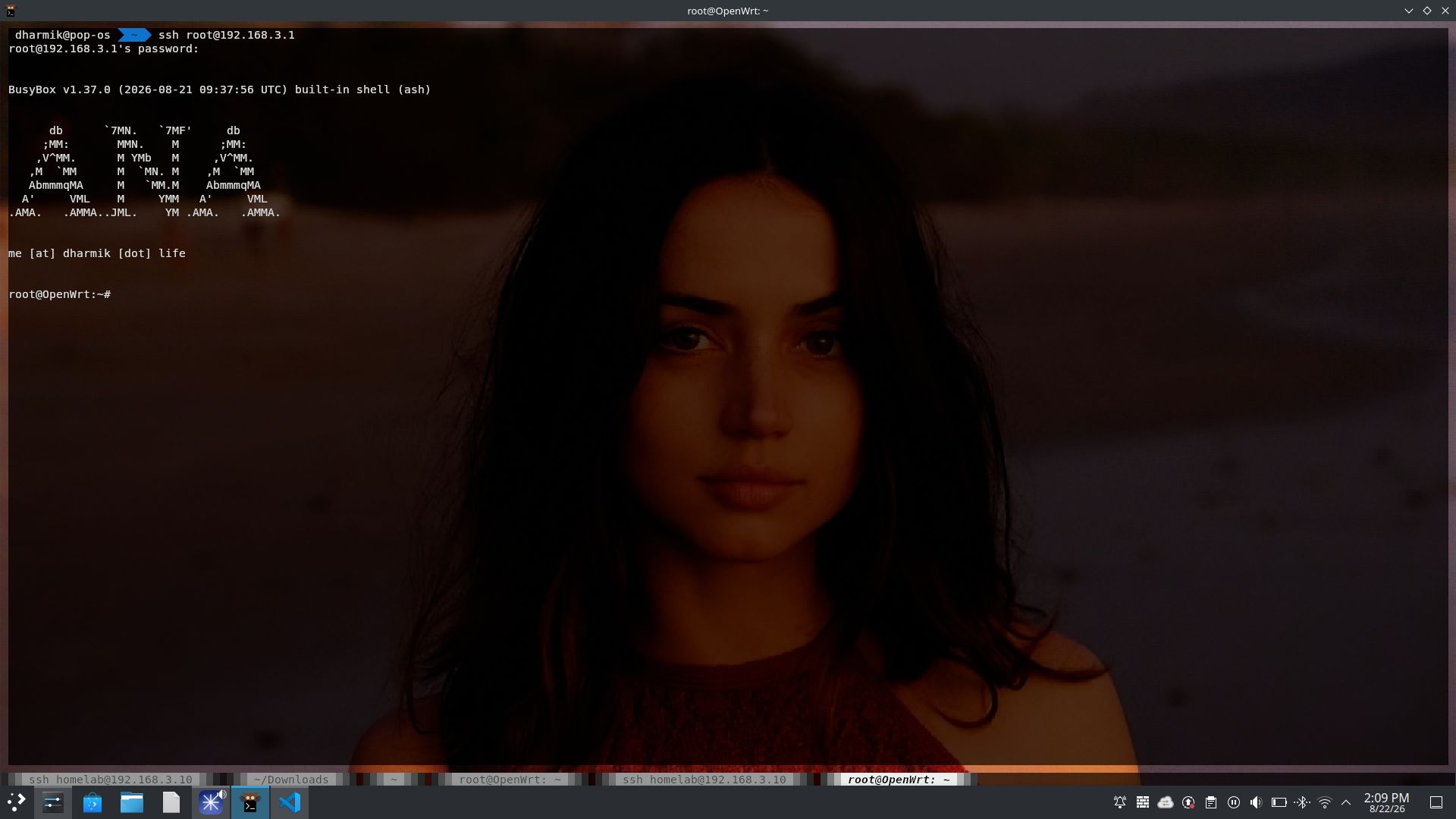Open the paused media player tray icon
The image size is (1456, 819).
click(1234, 802)
